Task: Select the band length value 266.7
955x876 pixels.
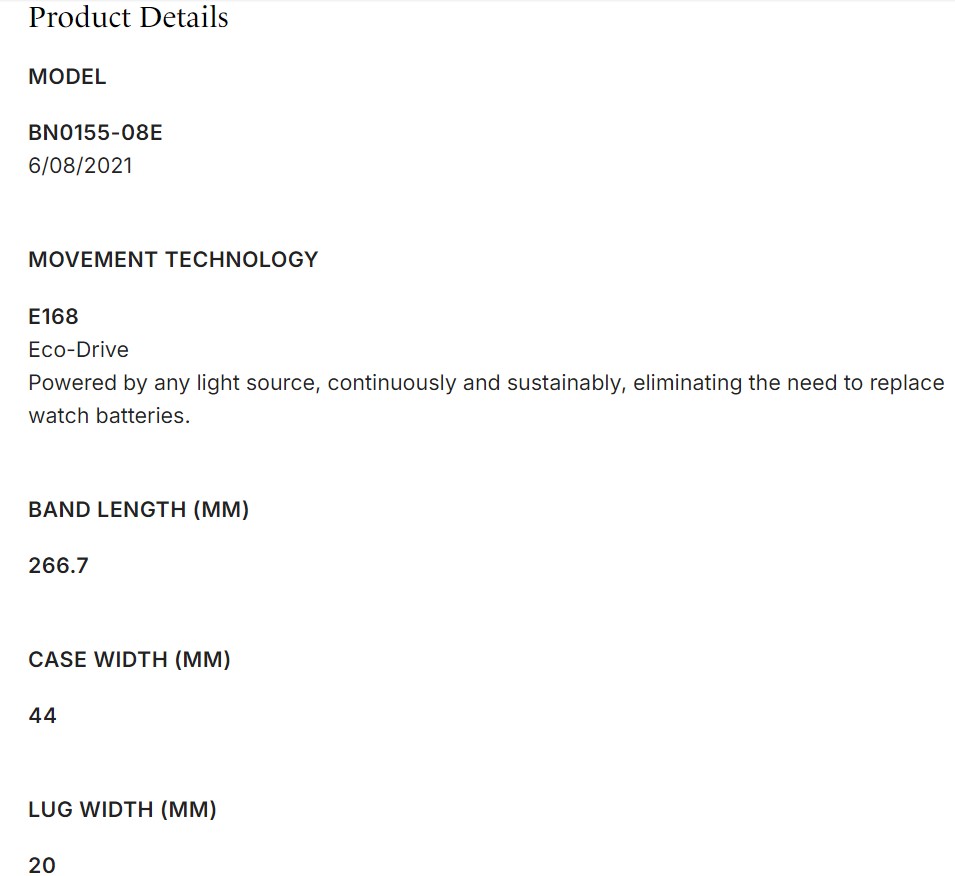Action: tap(58, 566)
